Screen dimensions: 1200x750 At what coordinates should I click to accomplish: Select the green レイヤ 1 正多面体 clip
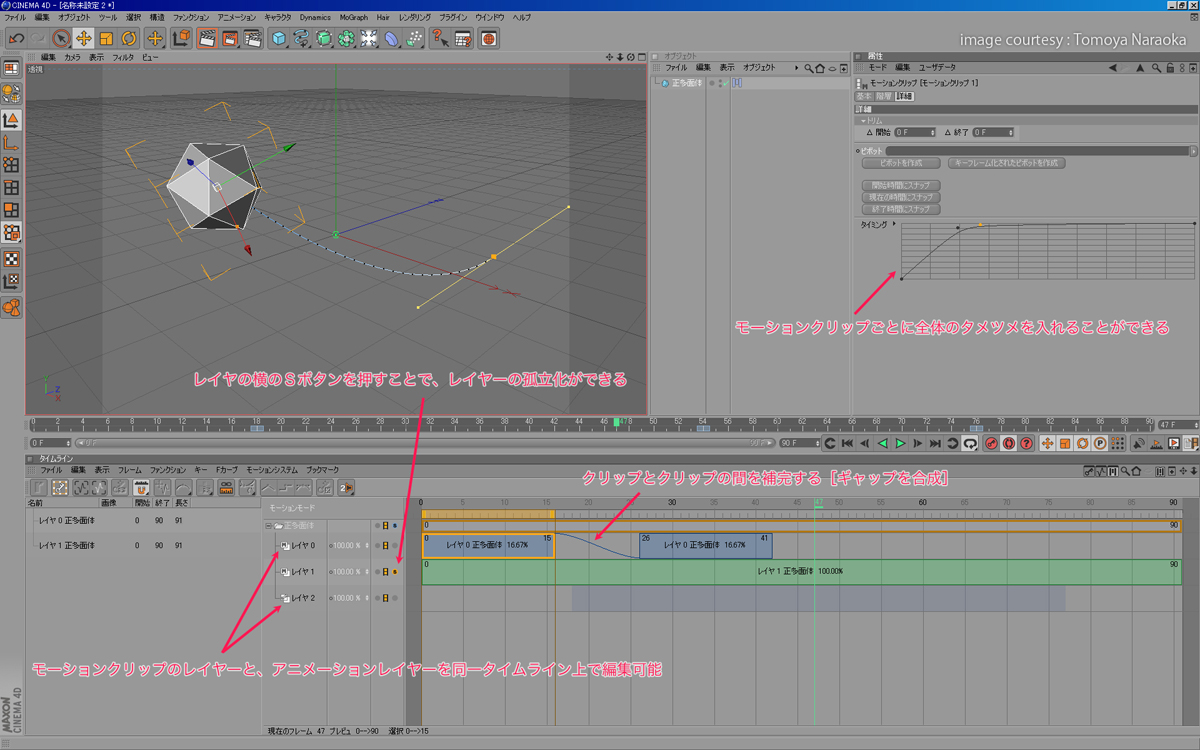799,572
